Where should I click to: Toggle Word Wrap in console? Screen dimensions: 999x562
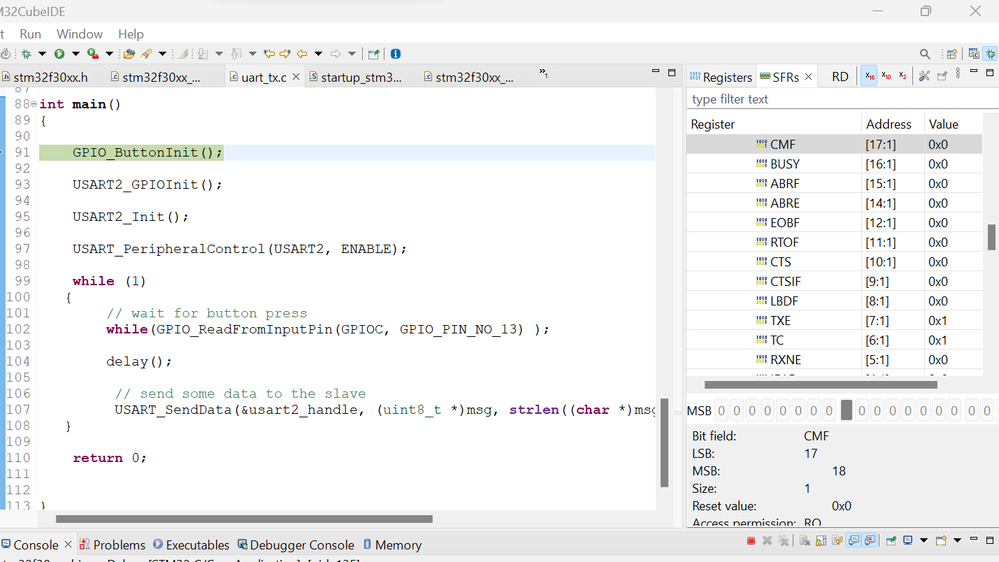click(x=837, y=541)
